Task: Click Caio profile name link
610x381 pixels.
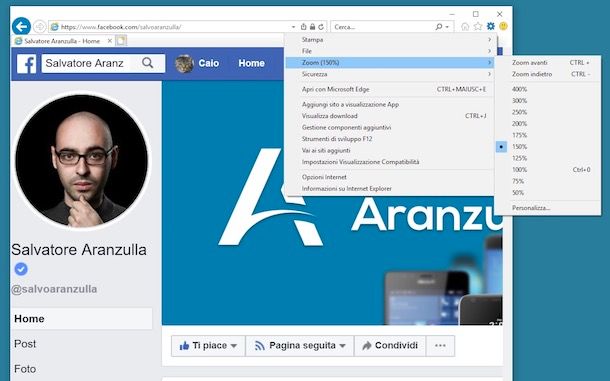Action: click(x=209, y=63)
